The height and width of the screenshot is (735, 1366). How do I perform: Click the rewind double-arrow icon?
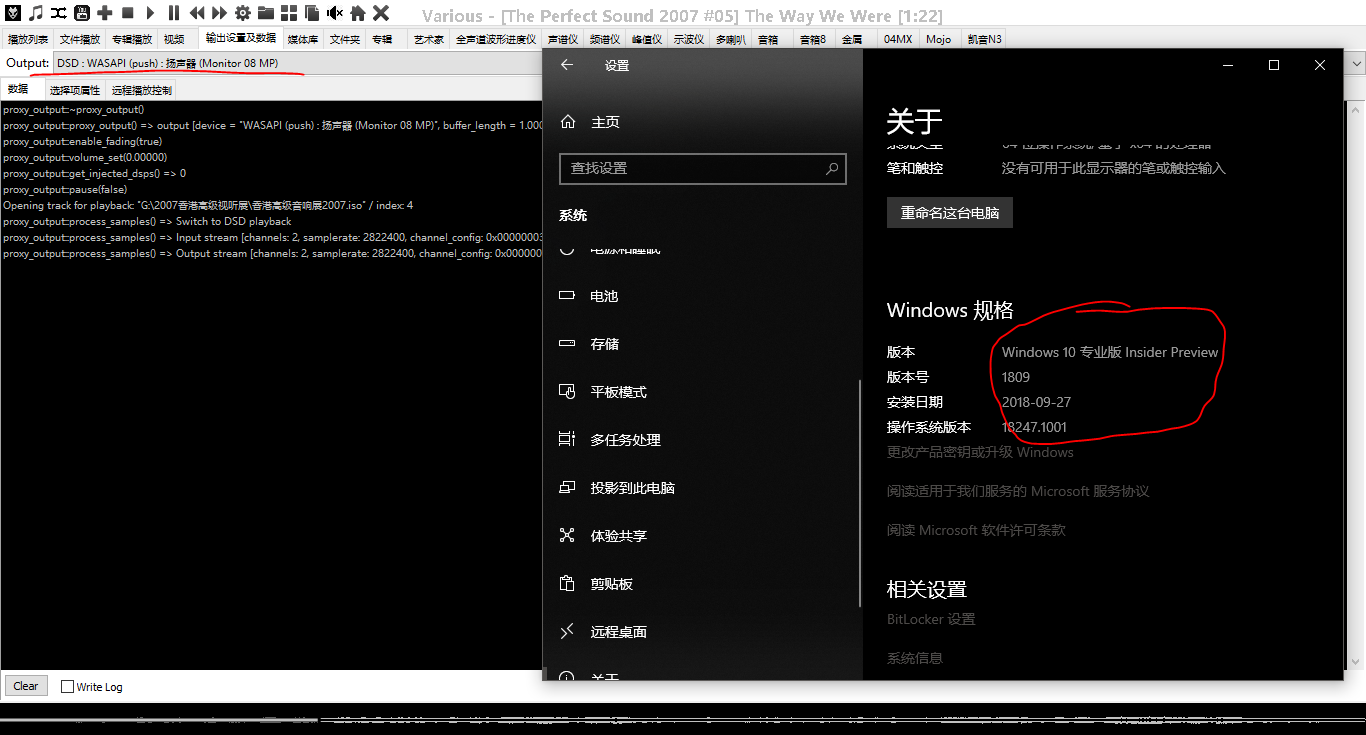coord(197,13)
